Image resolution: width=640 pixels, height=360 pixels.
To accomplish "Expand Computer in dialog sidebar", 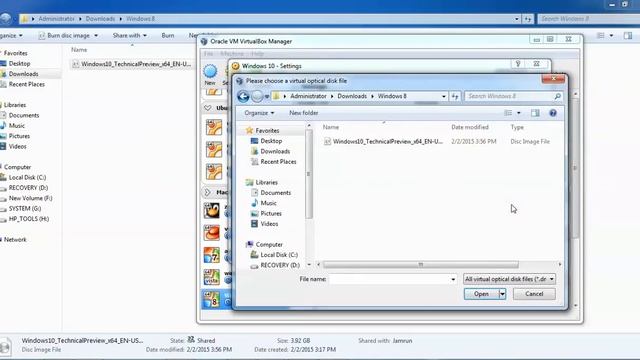I will coord(264,244).
